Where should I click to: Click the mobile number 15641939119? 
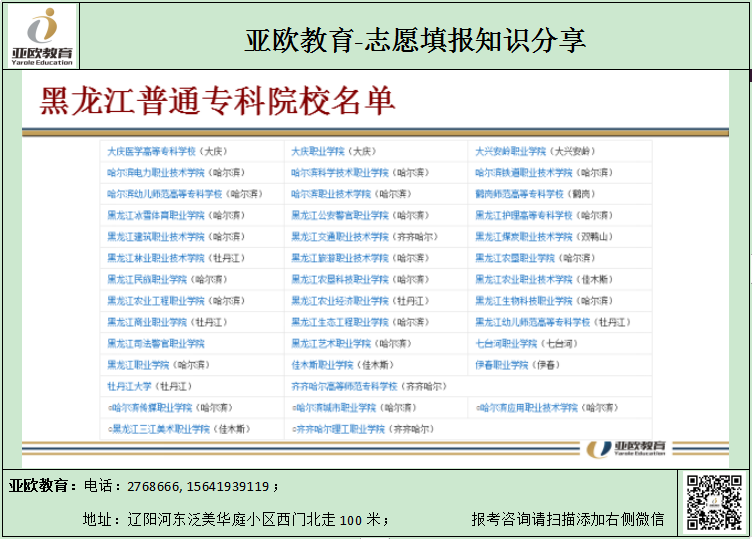[228, 487]
